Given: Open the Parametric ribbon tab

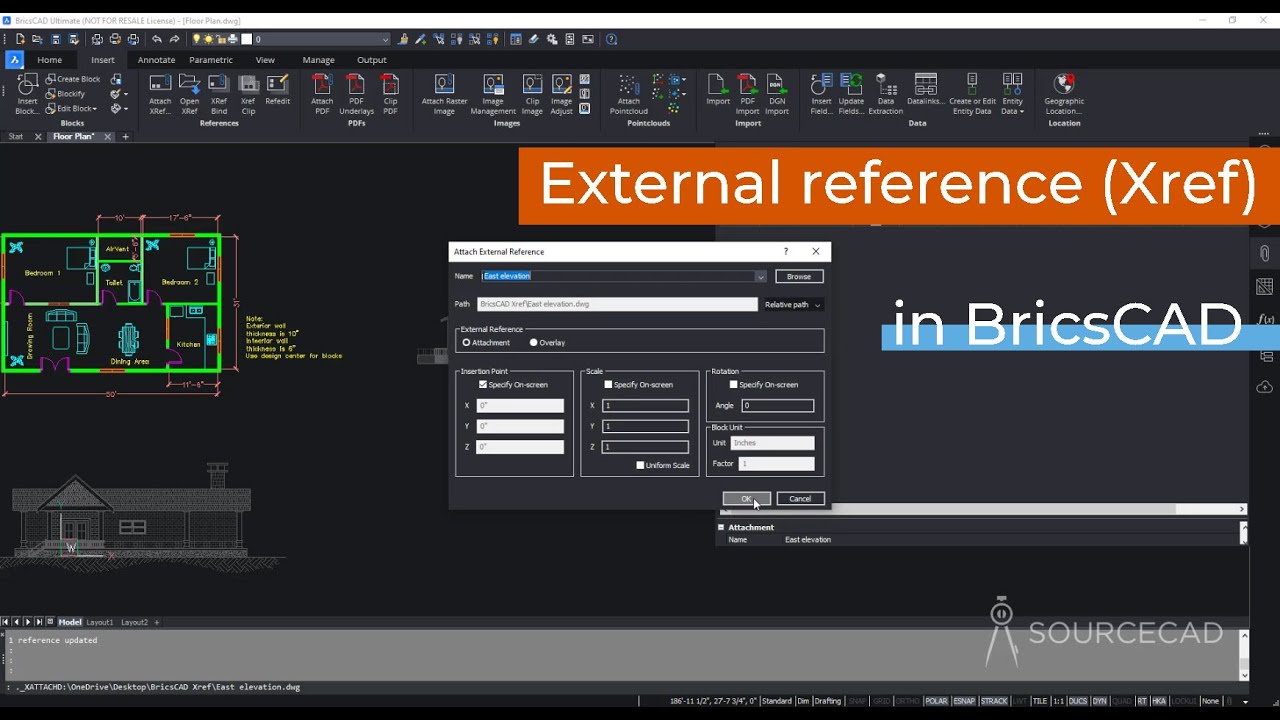Looking at the screenshot, I should (211, 60).
